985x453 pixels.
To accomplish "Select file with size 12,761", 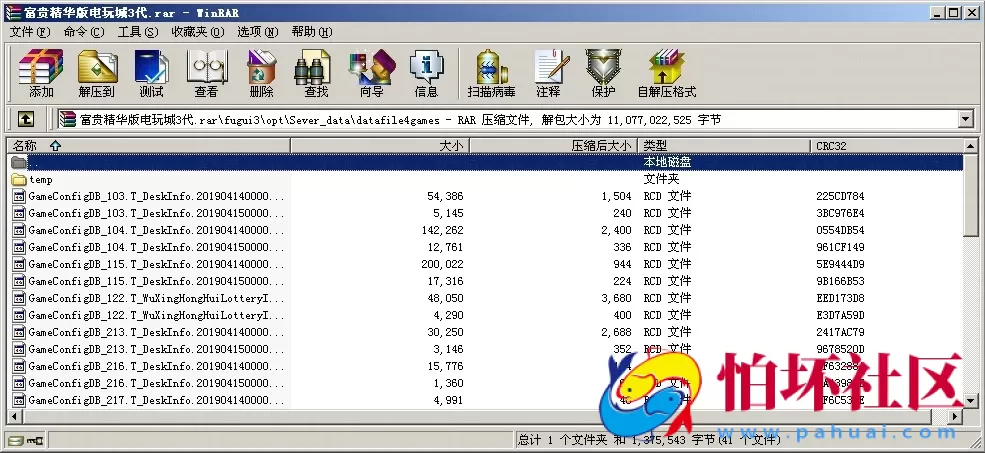I will 484,247.
